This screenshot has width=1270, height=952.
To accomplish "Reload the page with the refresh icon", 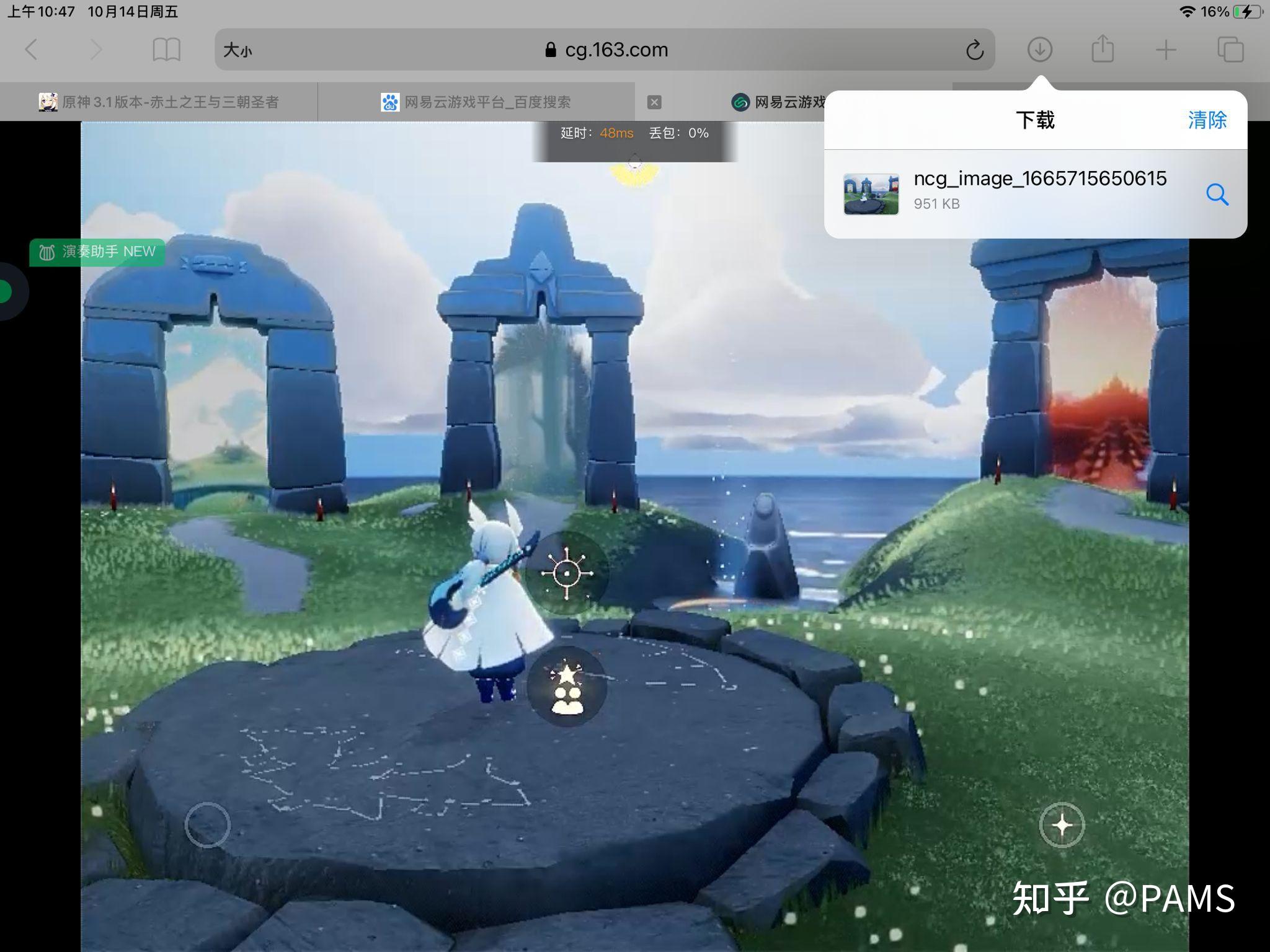I will (x=974, y=50).
